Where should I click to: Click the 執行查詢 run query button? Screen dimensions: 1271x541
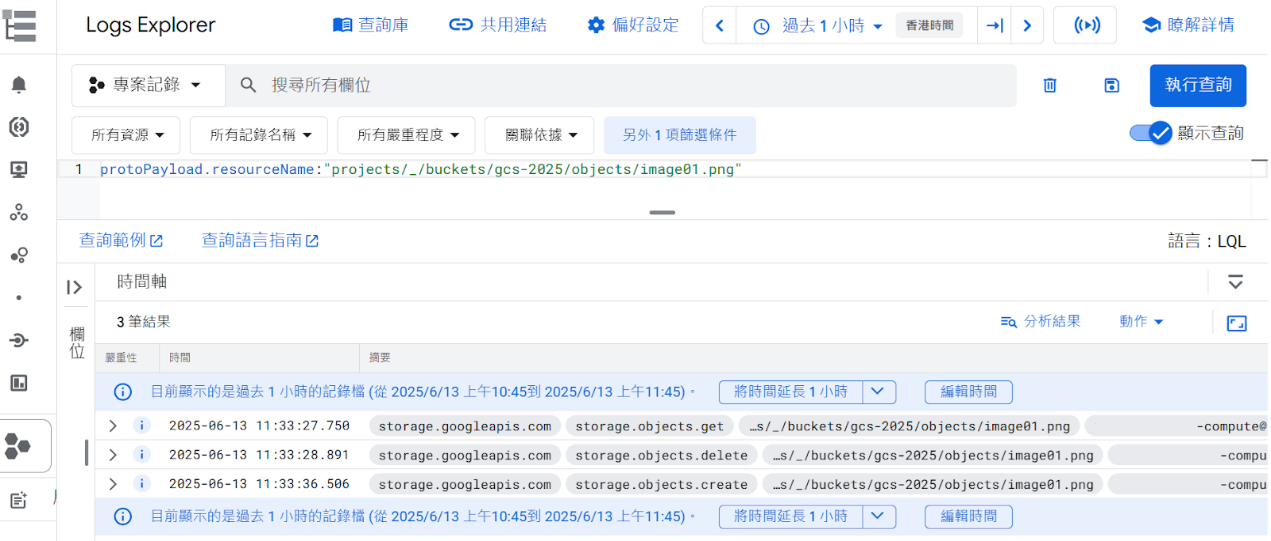click(1198, 85)
